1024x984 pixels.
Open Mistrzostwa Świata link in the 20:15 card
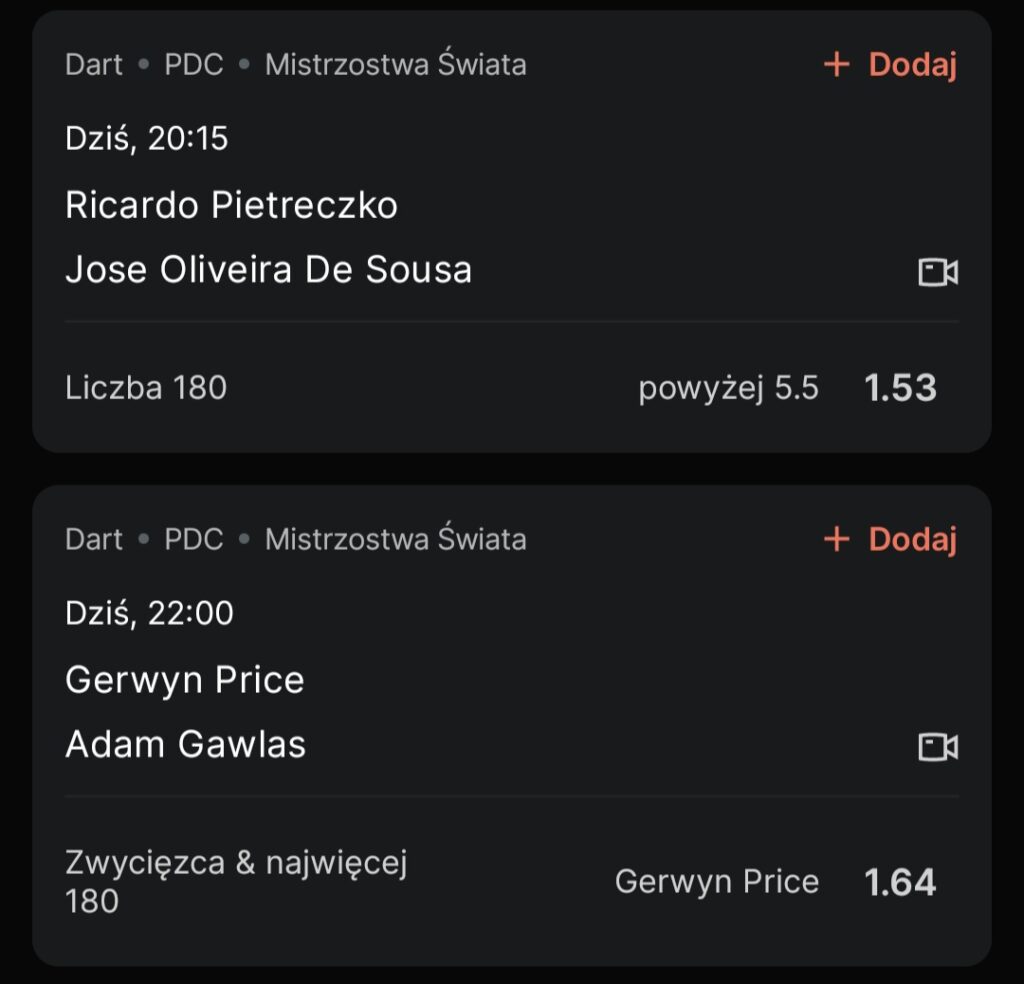[395, 65]
